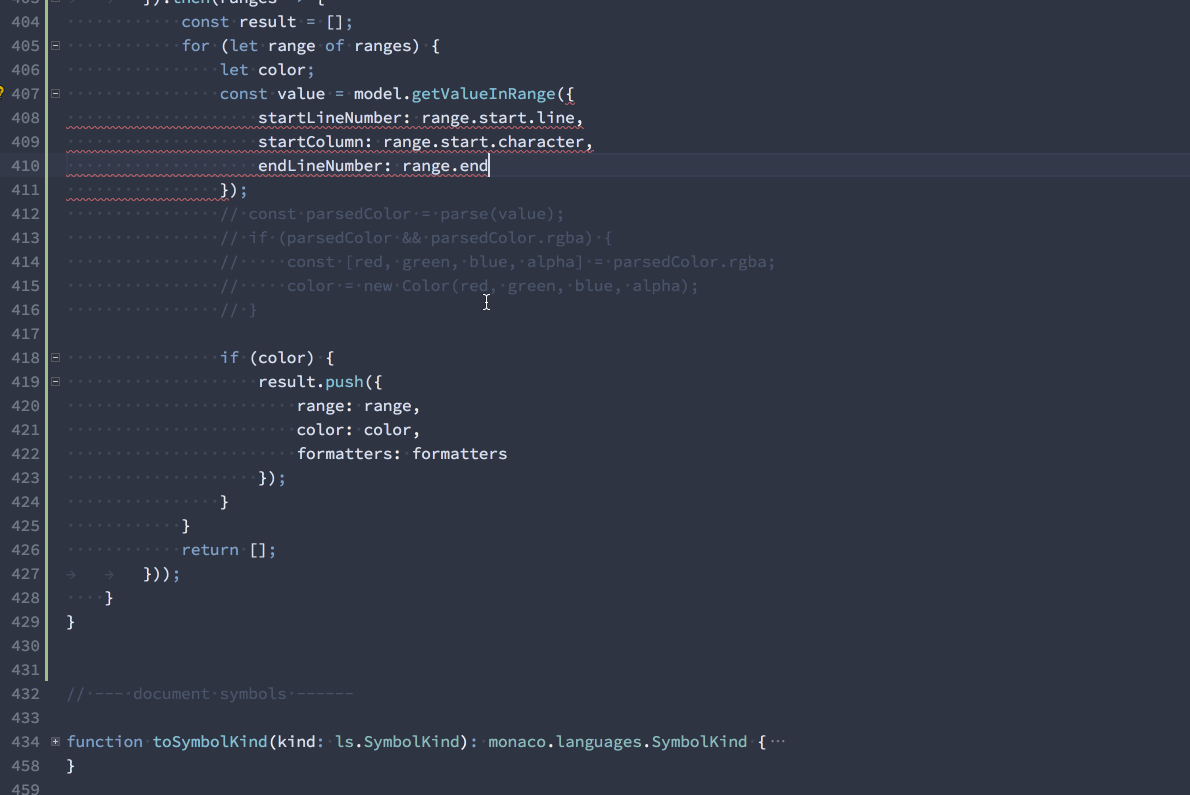Click line number 410 in the gutter
This screenshot has height=795, width=1190.
(x=25, y=165)
